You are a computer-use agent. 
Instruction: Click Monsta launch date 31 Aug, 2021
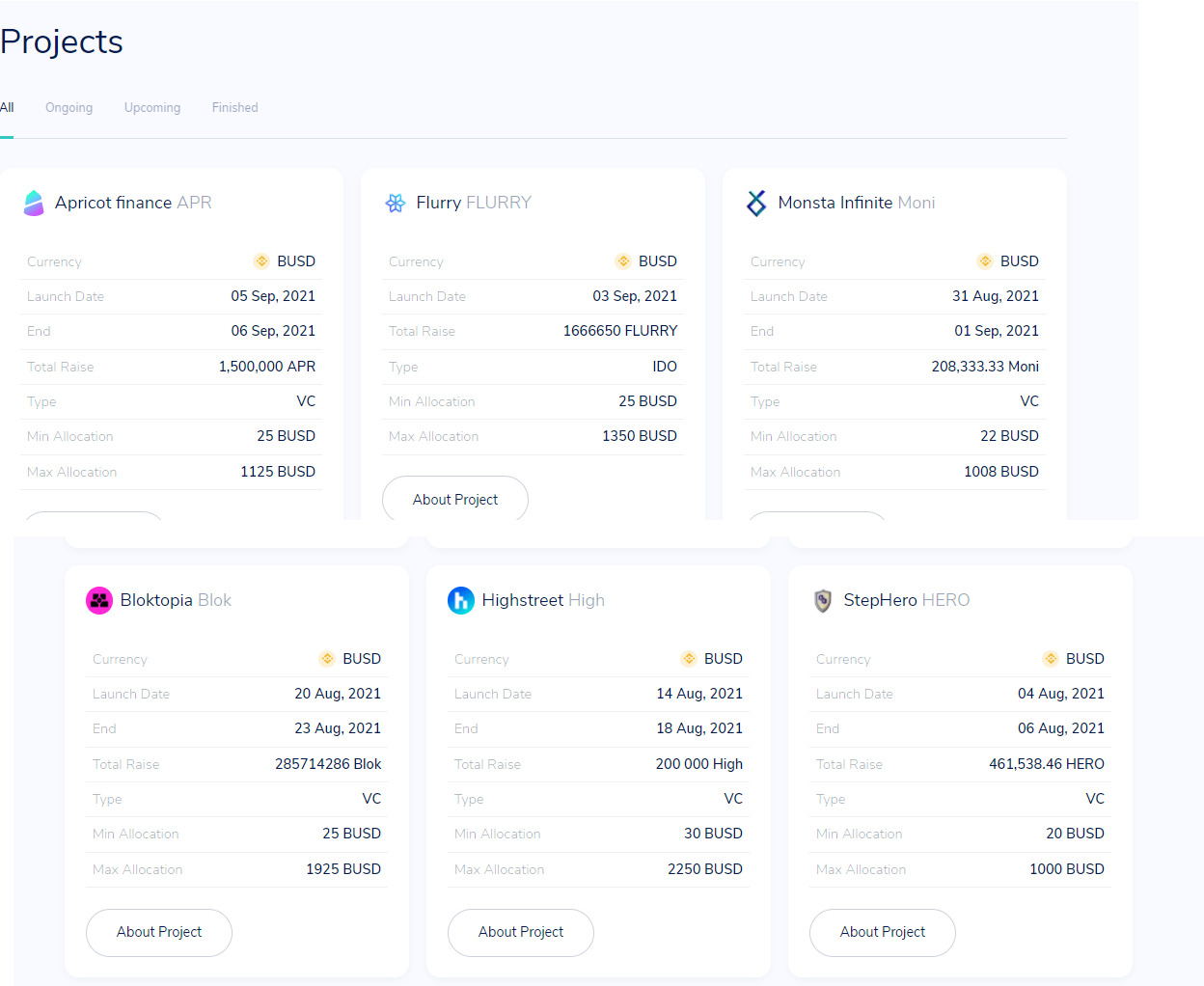[x=996, y=296]
